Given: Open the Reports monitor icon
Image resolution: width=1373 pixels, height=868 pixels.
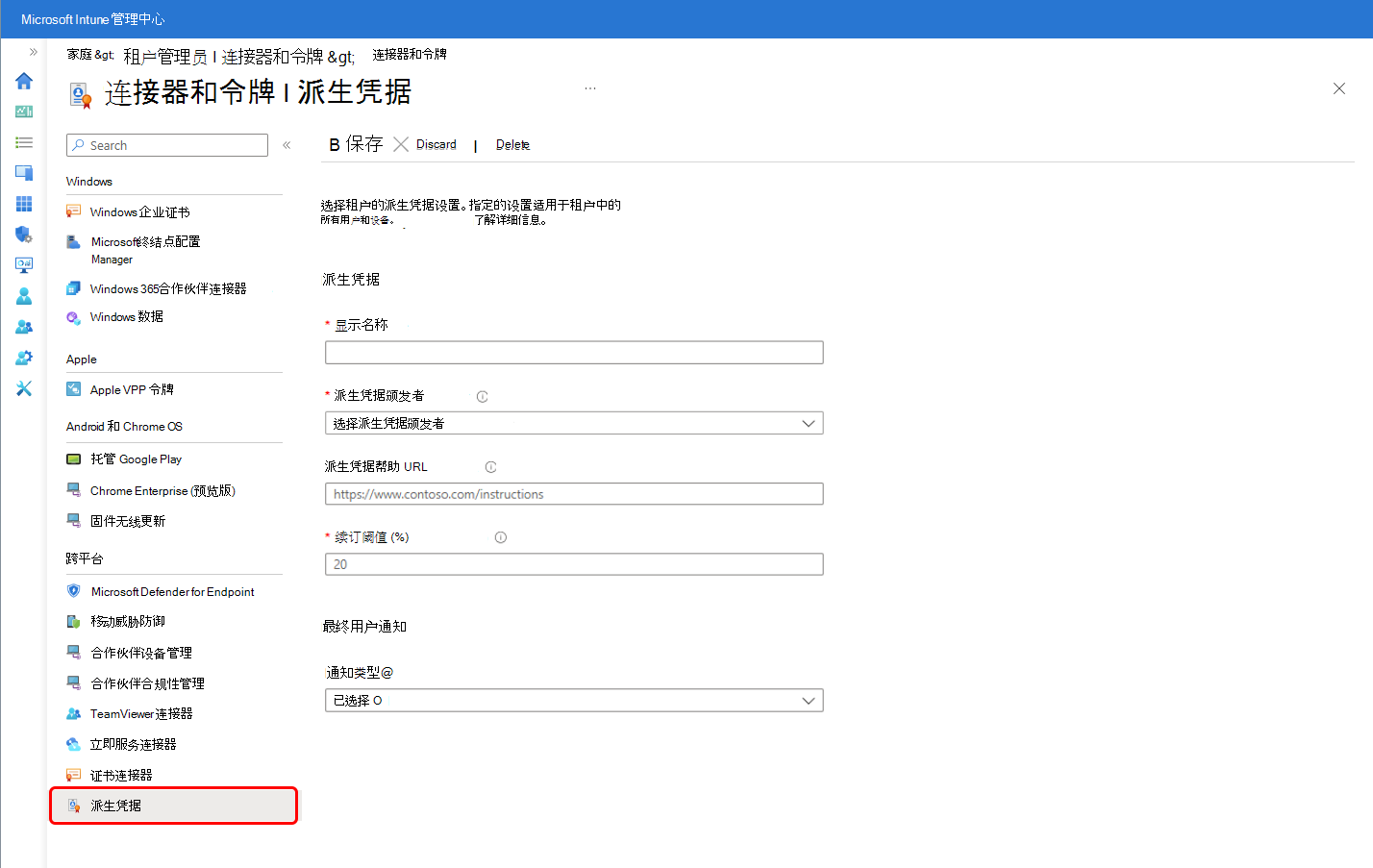Looking at the screenshot, I should 24,265.
